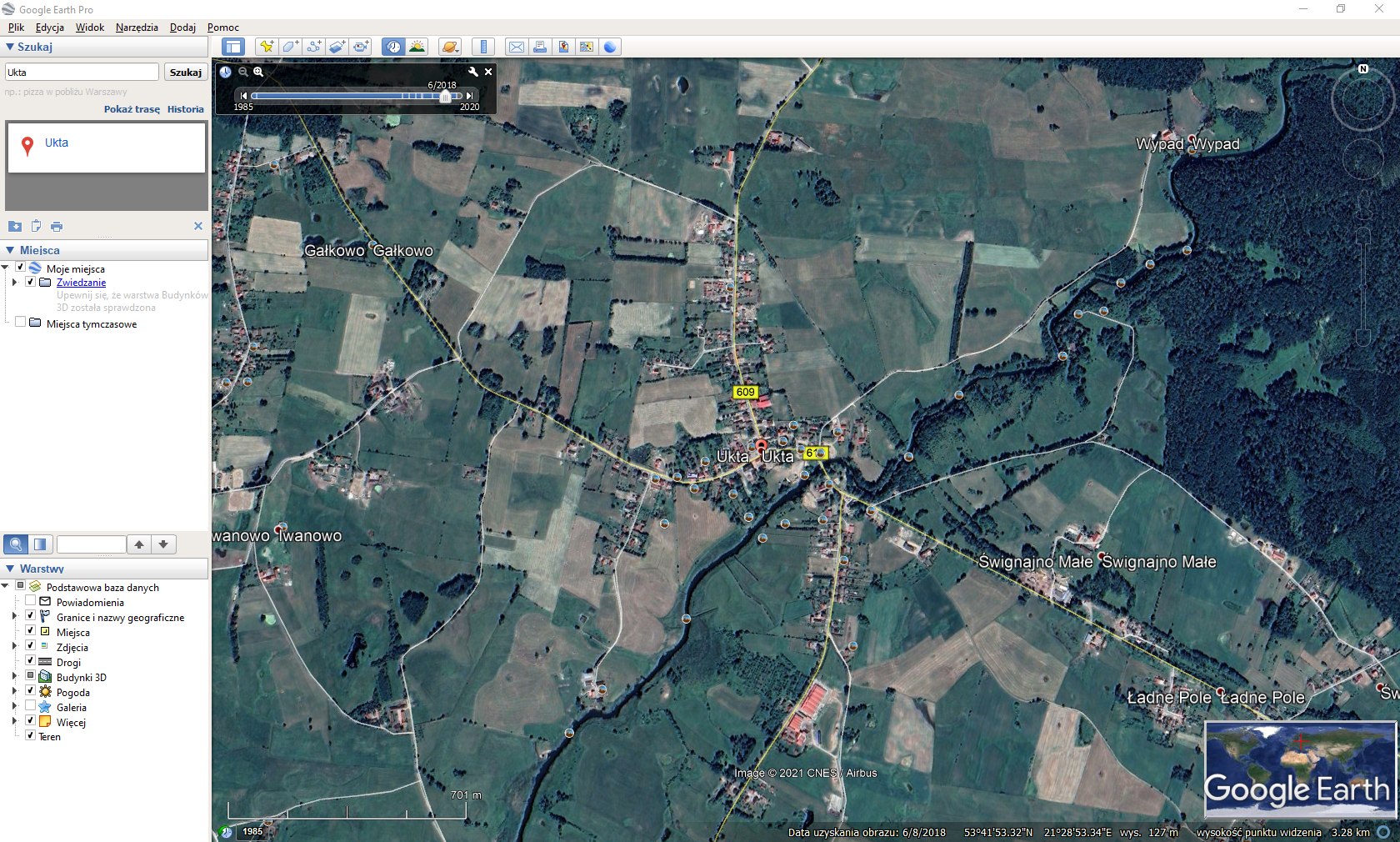Toggle the Drogi layer checkbox
1400x842 pixels.
click(30, 660)
